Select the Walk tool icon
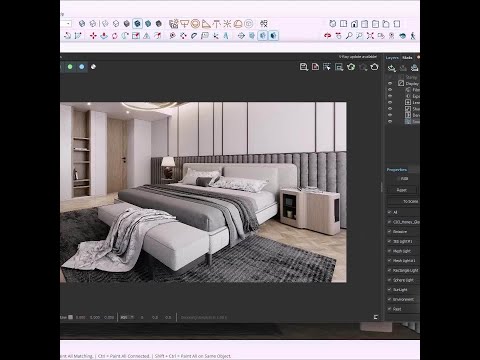The width and height of the screenshot is (480, 360). pyautogui.click(x=413, y=36)
